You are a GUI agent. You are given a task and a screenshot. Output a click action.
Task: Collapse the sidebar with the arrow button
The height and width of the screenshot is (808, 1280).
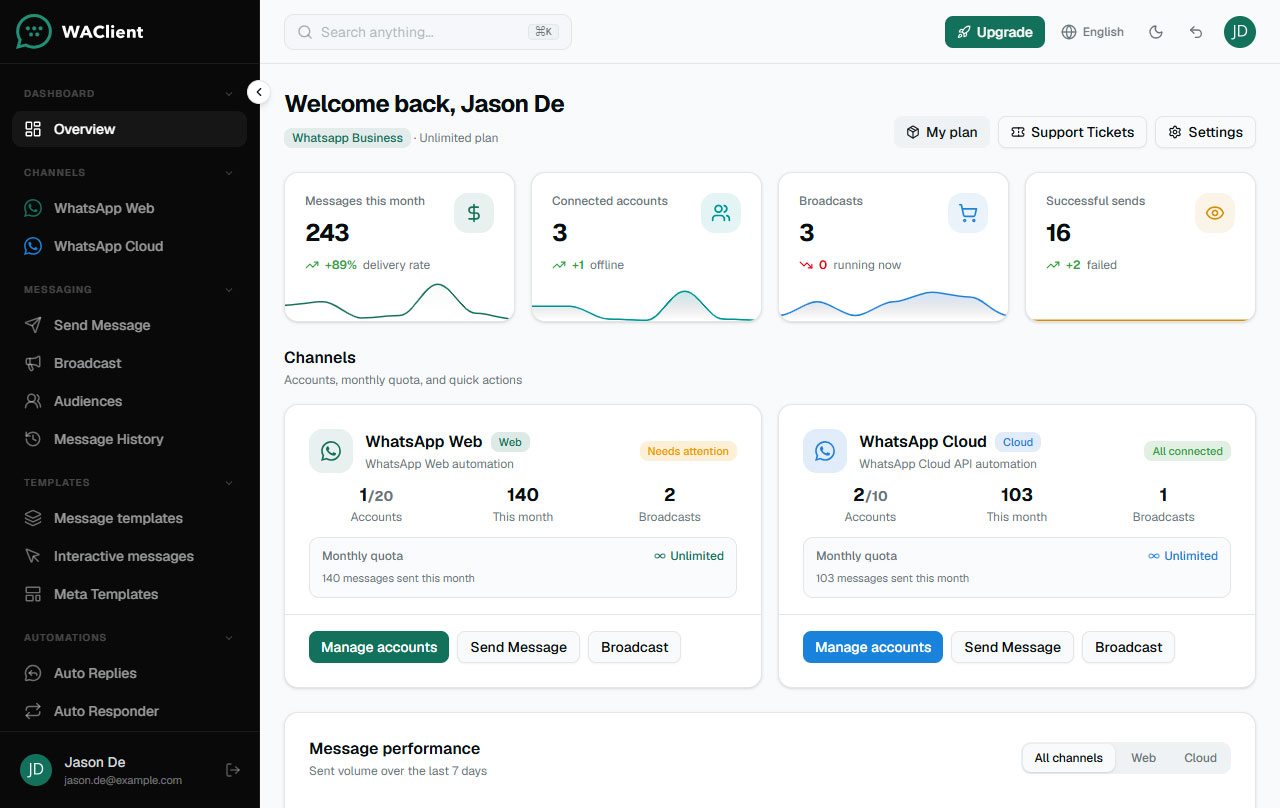pos(259,92)
